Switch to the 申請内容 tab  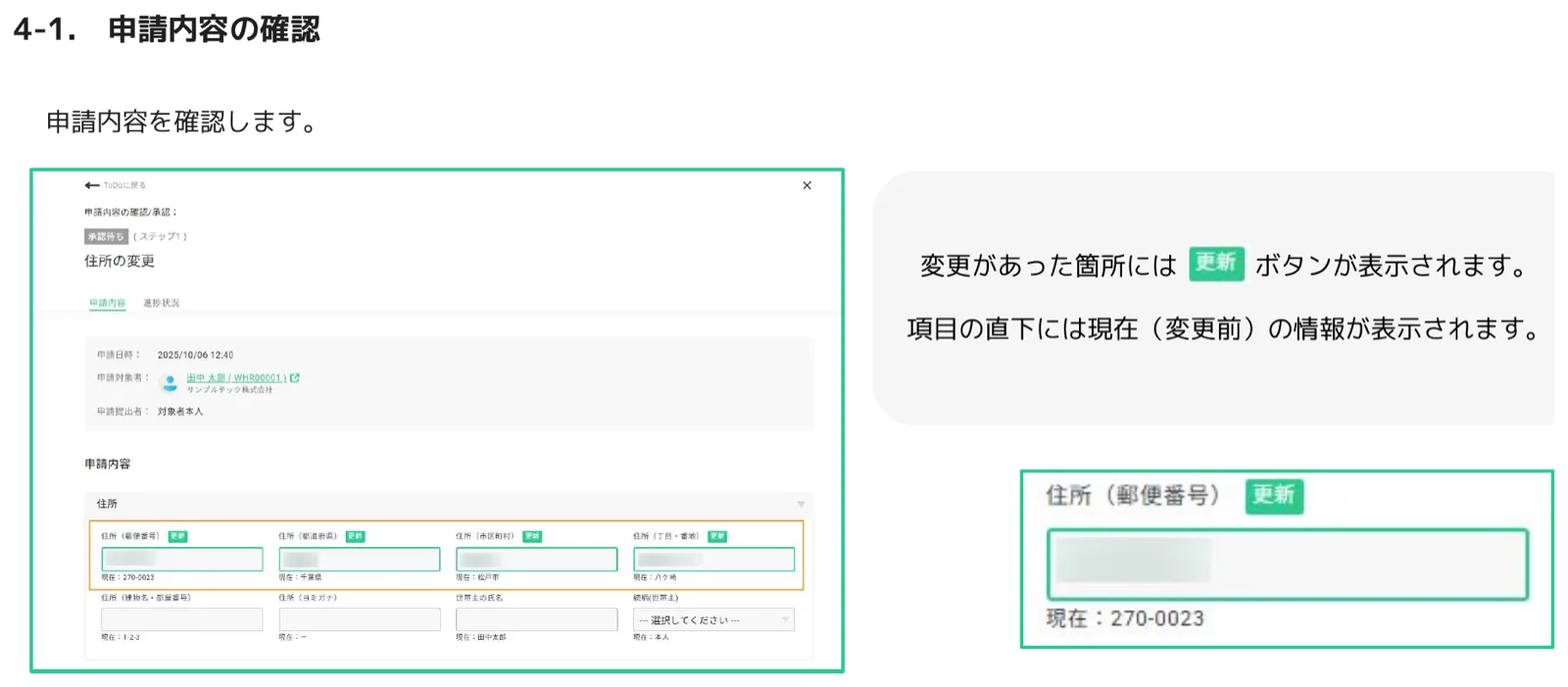point(107,303)
